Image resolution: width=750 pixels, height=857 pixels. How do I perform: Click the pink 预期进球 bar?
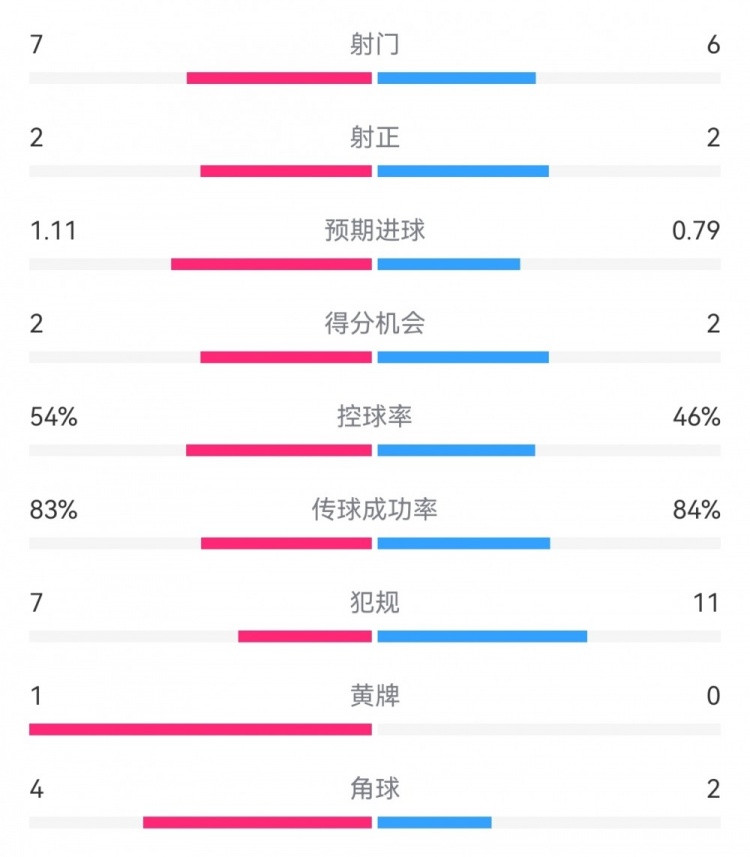click(x=272, y=265)
